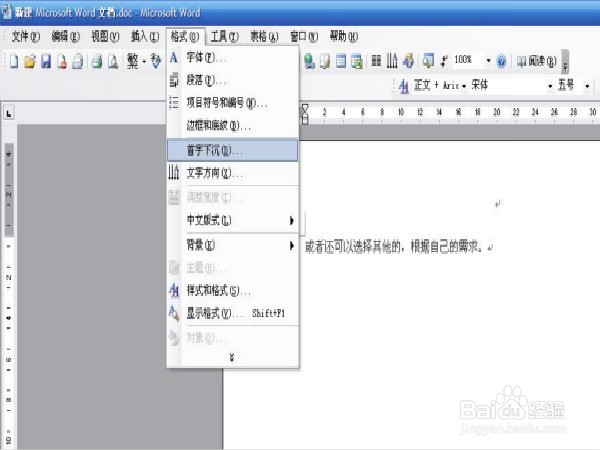
Task: Print the document with the printer icon
Action: [x=97, y=61]
